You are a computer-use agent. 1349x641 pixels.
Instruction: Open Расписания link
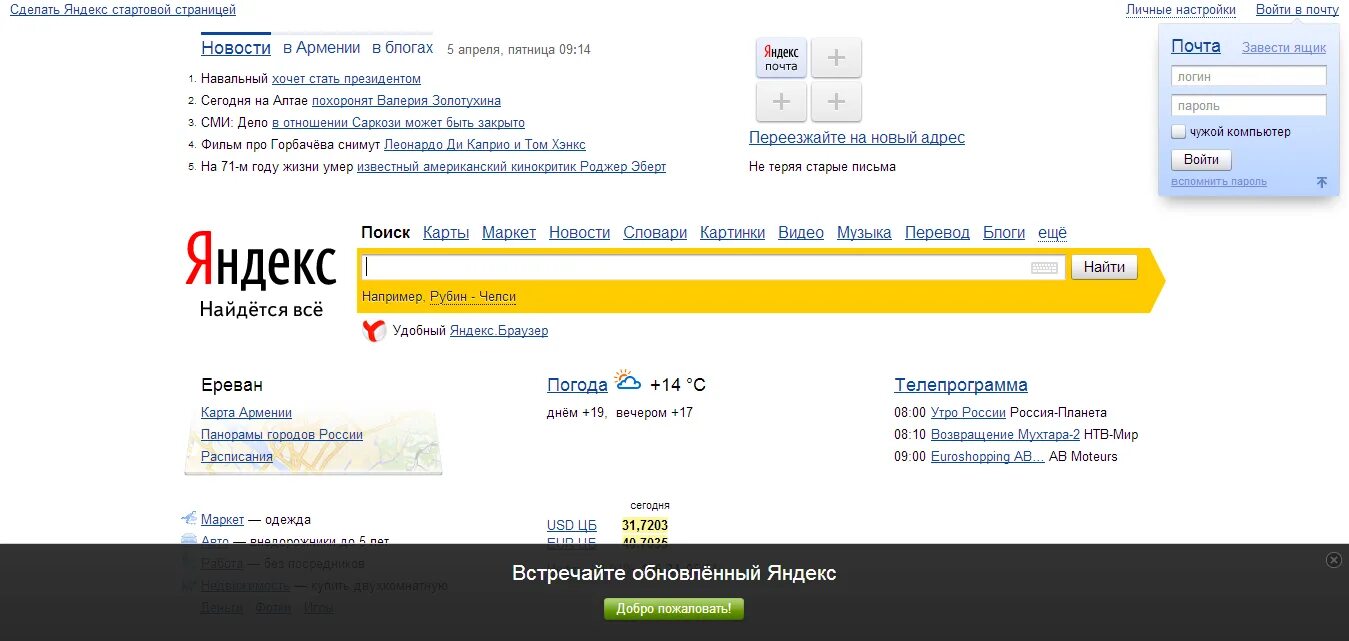(237, 456)
